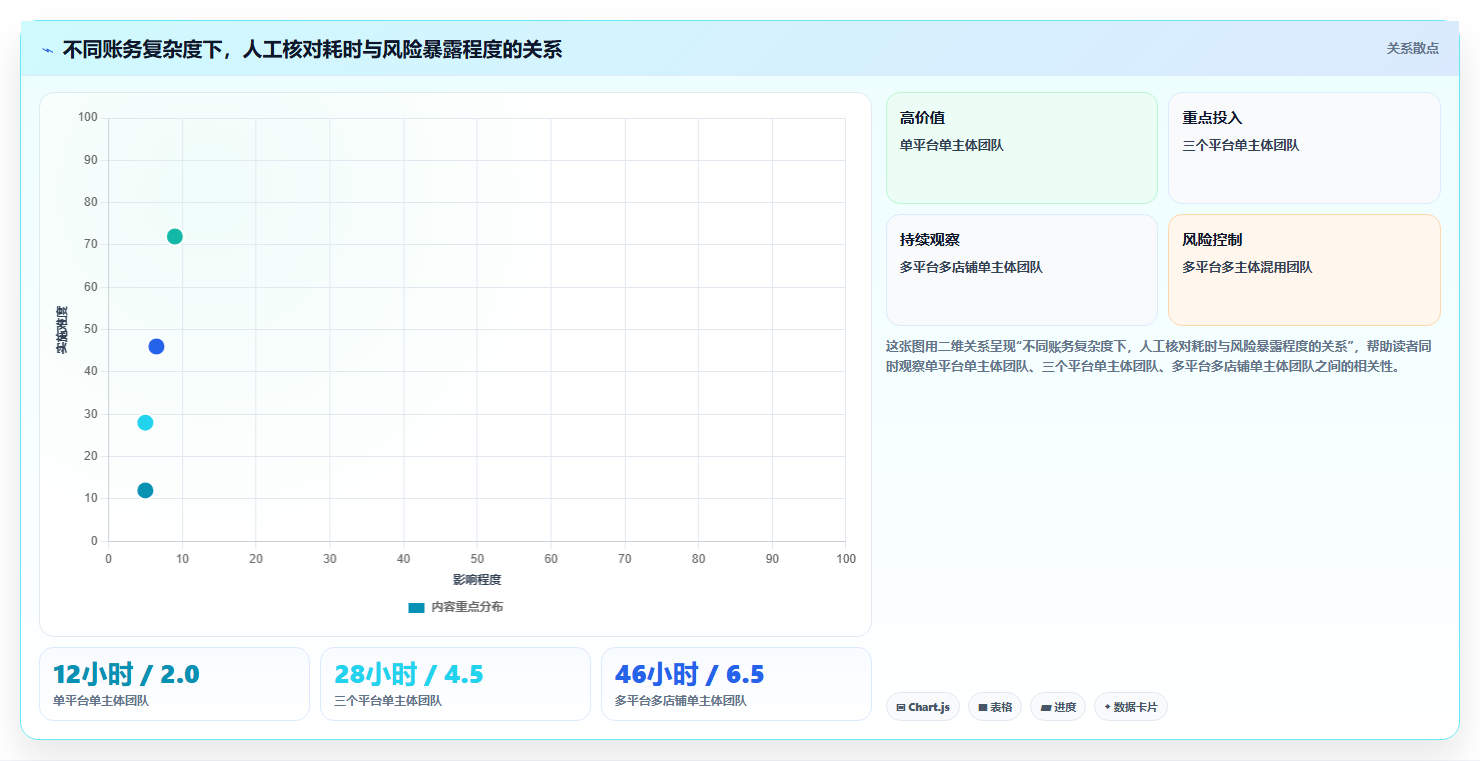
Task: Click the teal data point at 72
Action: tap(175, 237)
